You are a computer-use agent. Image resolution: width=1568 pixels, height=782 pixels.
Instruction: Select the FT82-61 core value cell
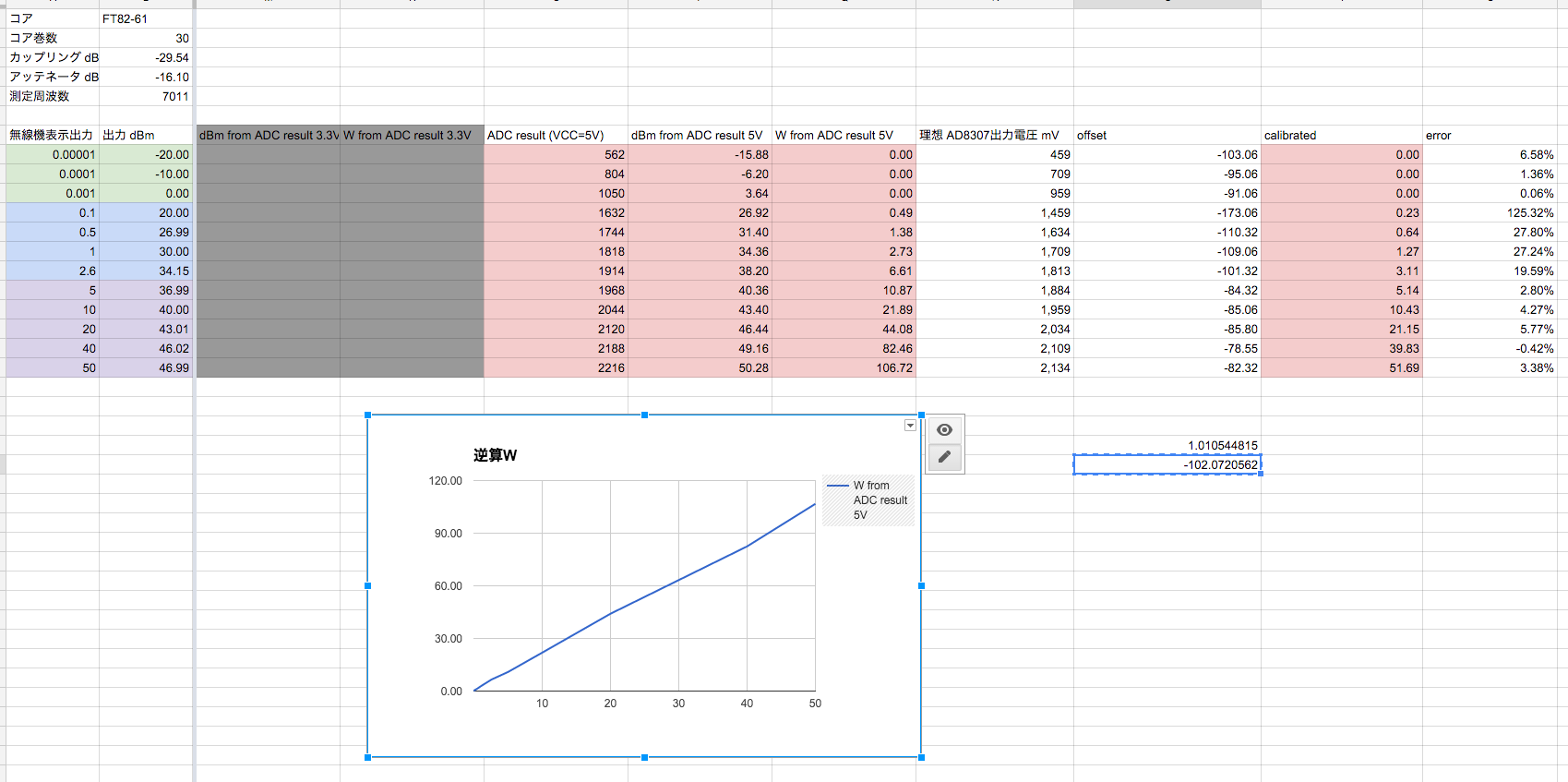coord(145,18)
